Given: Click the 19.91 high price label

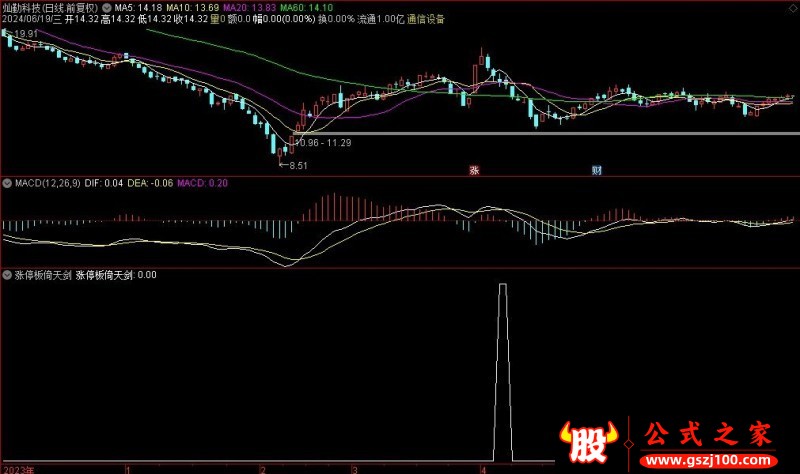Looking at the screenshot, I should [26, 34].
